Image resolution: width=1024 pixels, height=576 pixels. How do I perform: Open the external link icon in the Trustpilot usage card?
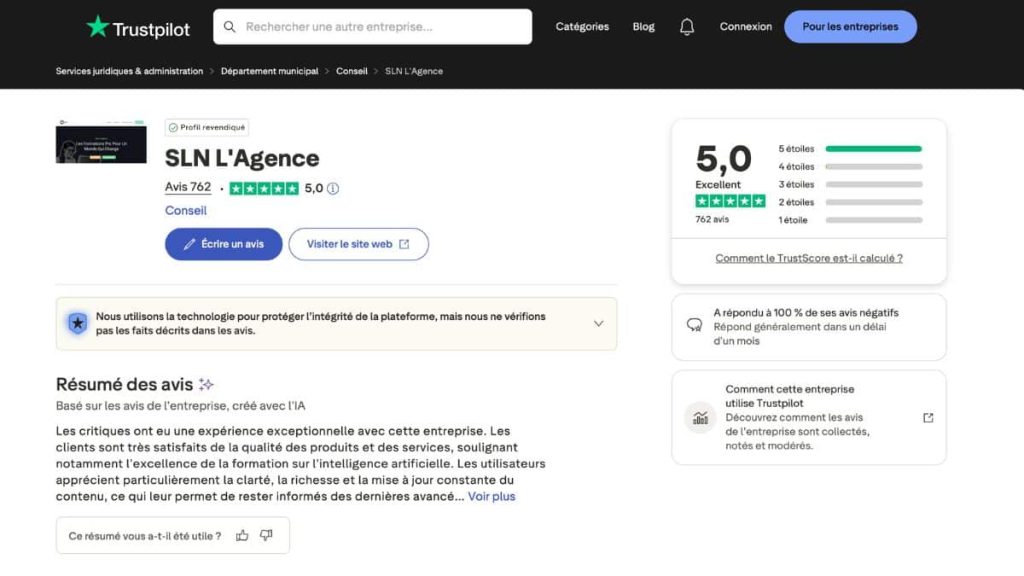(928, 418)
